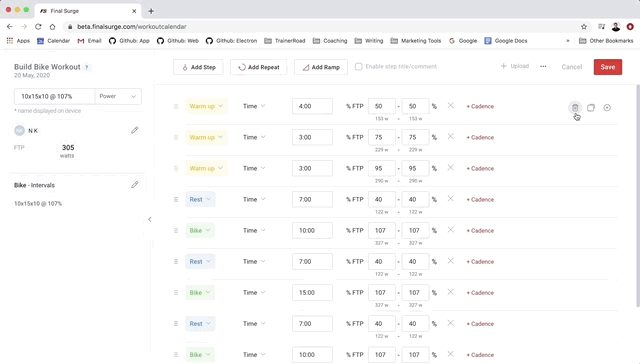Open the Power workout type dropdown

[x=118, y=96]
